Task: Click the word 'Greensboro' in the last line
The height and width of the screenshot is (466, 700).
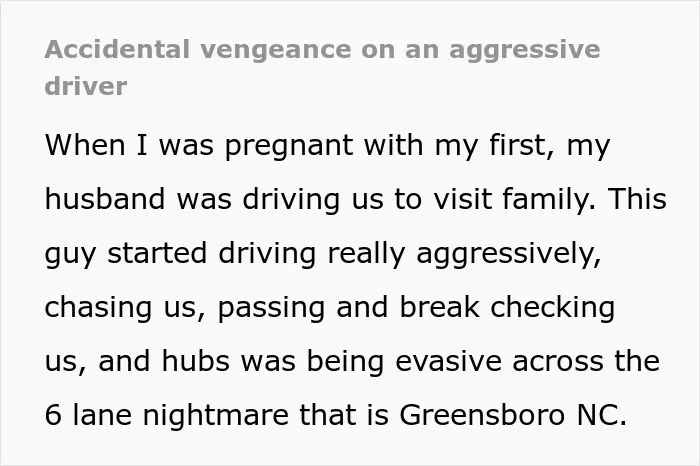Action: point(482,415)
